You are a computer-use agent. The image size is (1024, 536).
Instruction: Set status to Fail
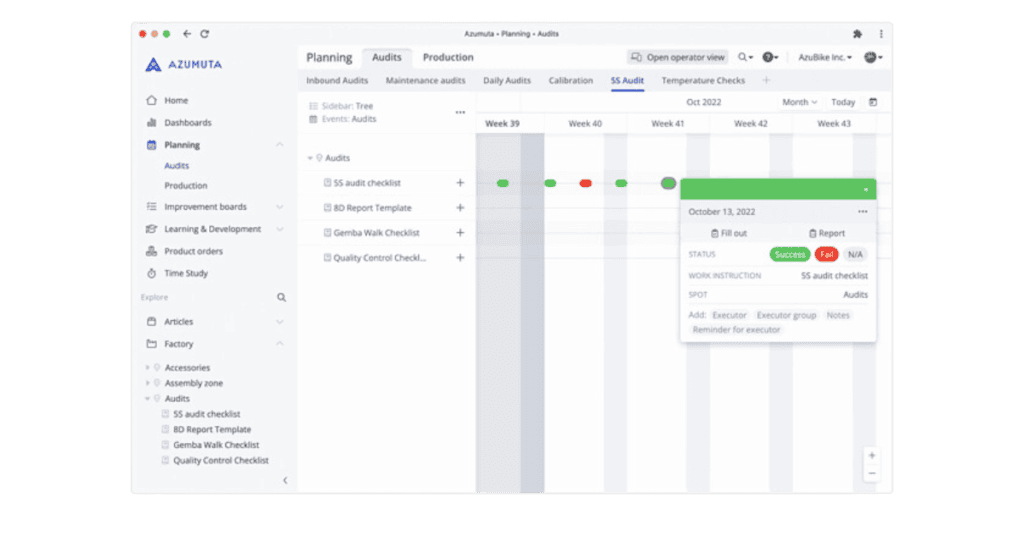click(x=827, y=255)
